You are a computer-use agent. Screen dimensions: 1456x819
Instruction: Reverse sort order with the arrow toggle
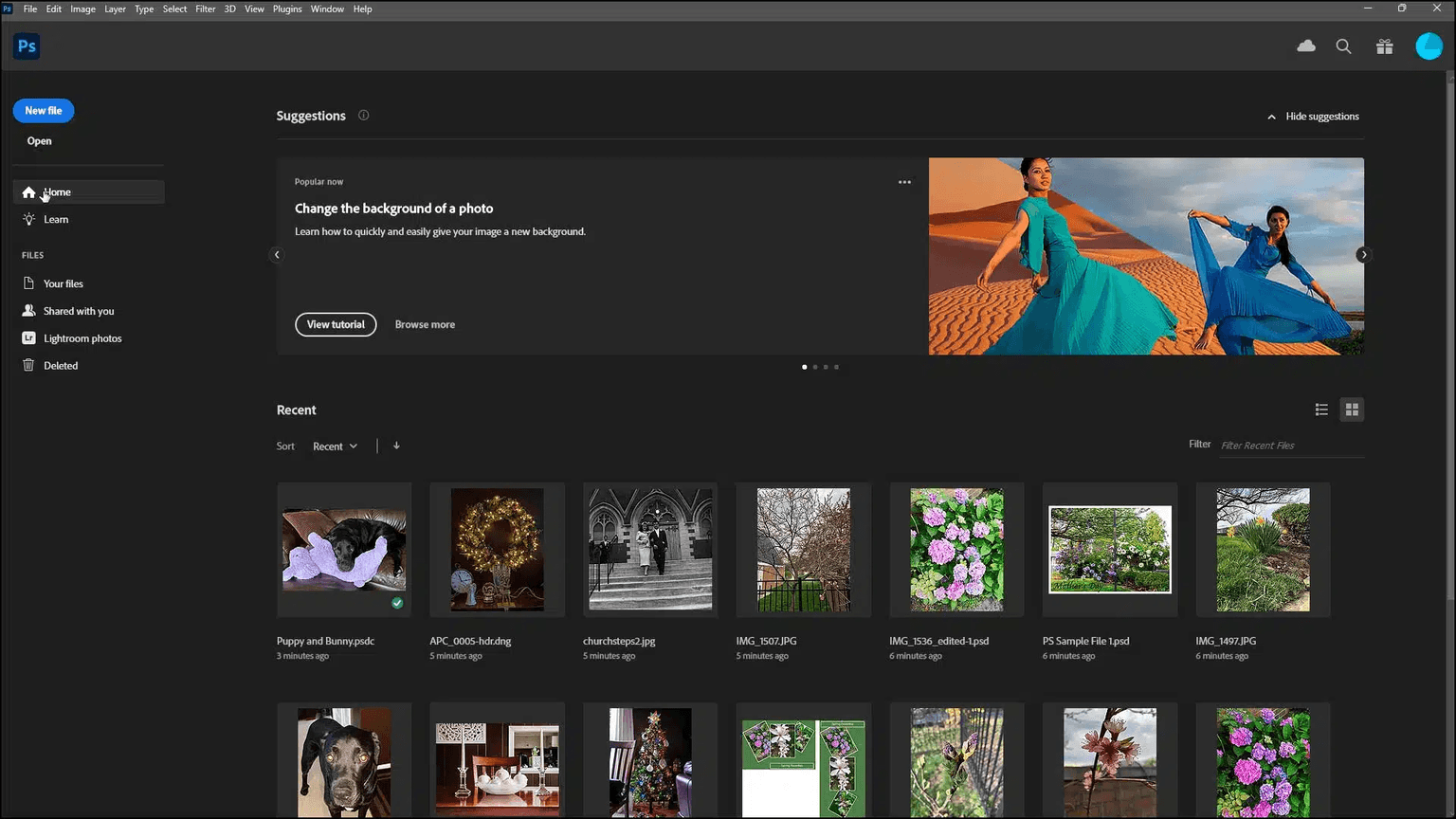[396, 446]
